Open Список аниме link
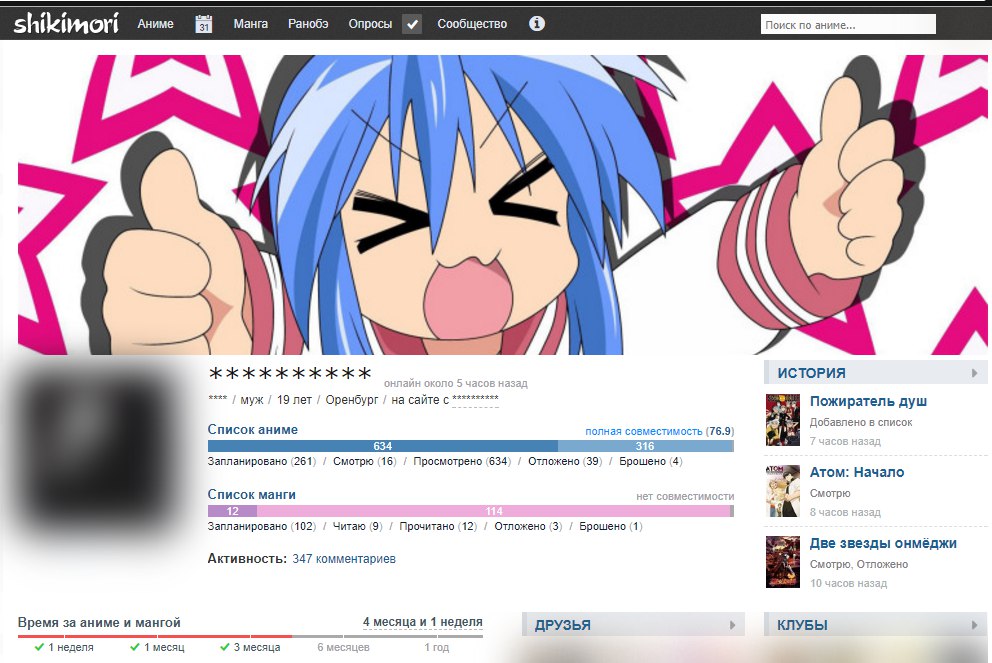Image resolution: width=992 pixels, height=663 pixels. point(252,430)
